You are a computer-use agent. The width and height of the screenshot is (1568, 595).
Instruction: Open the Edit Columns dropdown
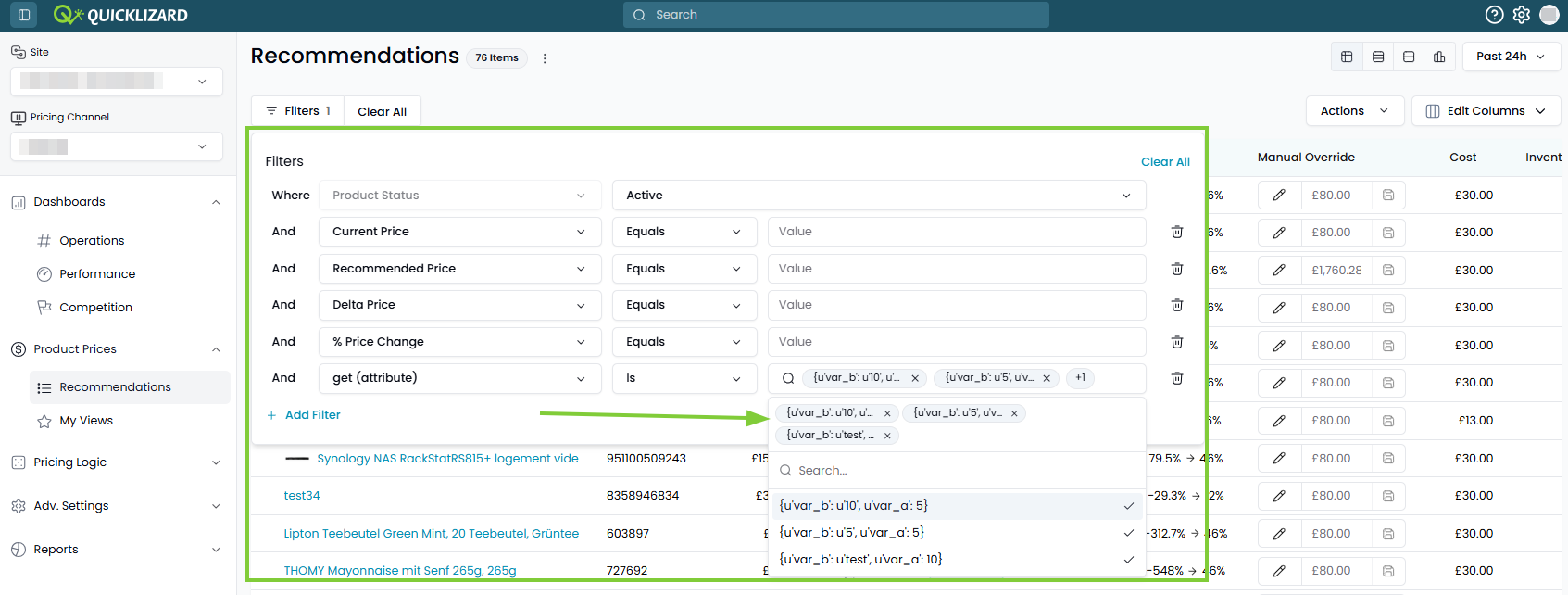click(1486, 111)
